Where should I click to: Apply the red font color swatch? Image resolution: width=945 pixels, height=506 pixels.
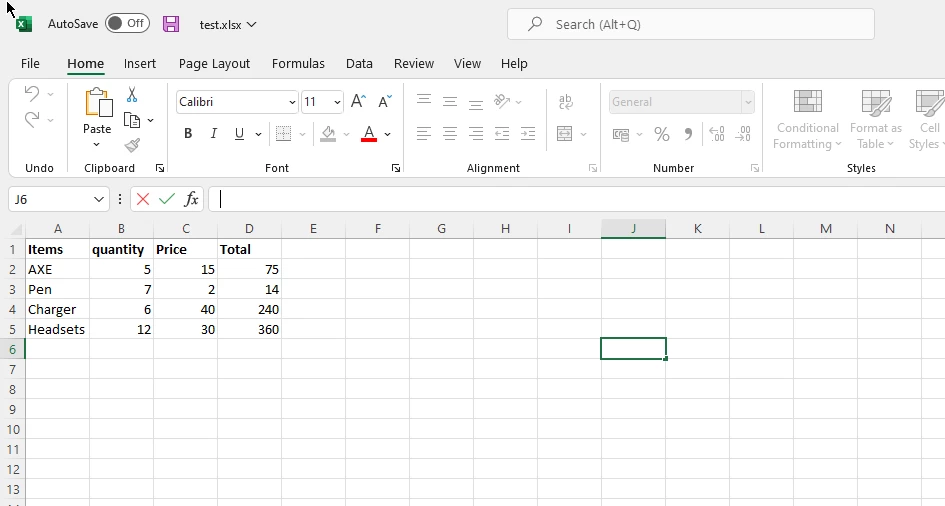(x=369, y=134)
